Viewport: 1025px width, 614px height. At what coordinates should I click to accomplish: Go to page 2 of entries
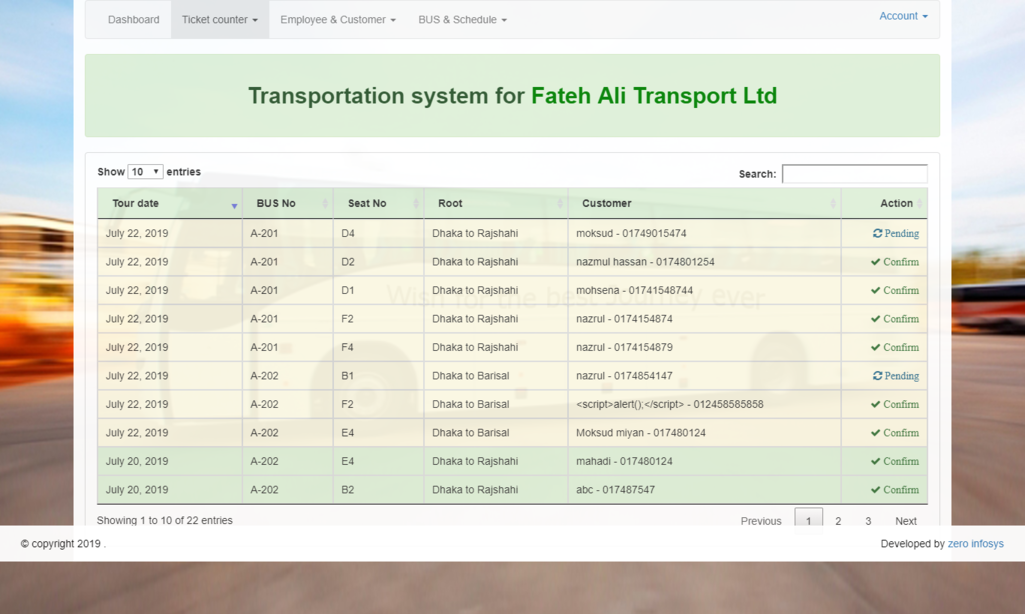point(838,521)
